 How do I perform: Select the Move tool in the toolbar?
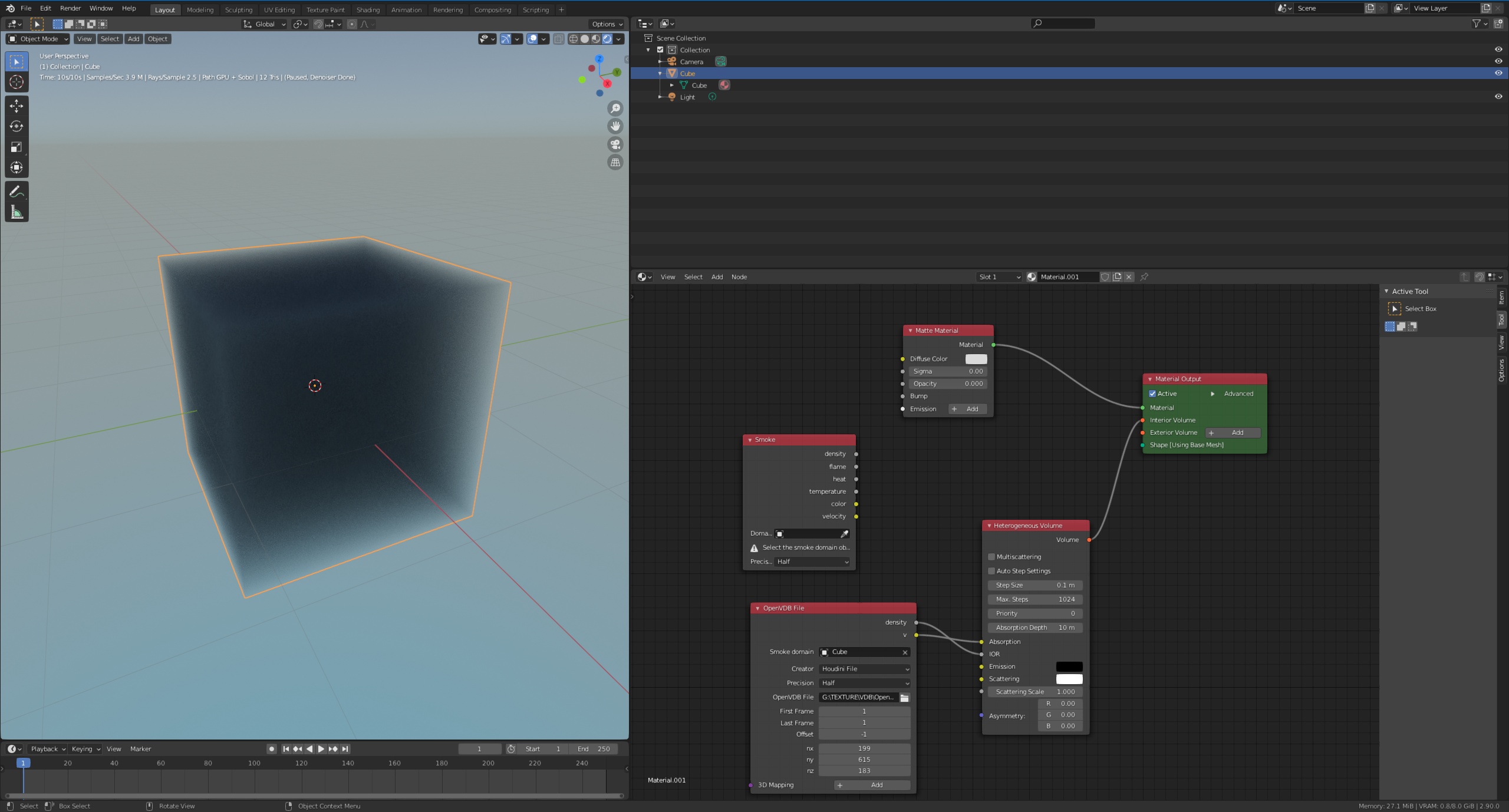coord(17,105)
